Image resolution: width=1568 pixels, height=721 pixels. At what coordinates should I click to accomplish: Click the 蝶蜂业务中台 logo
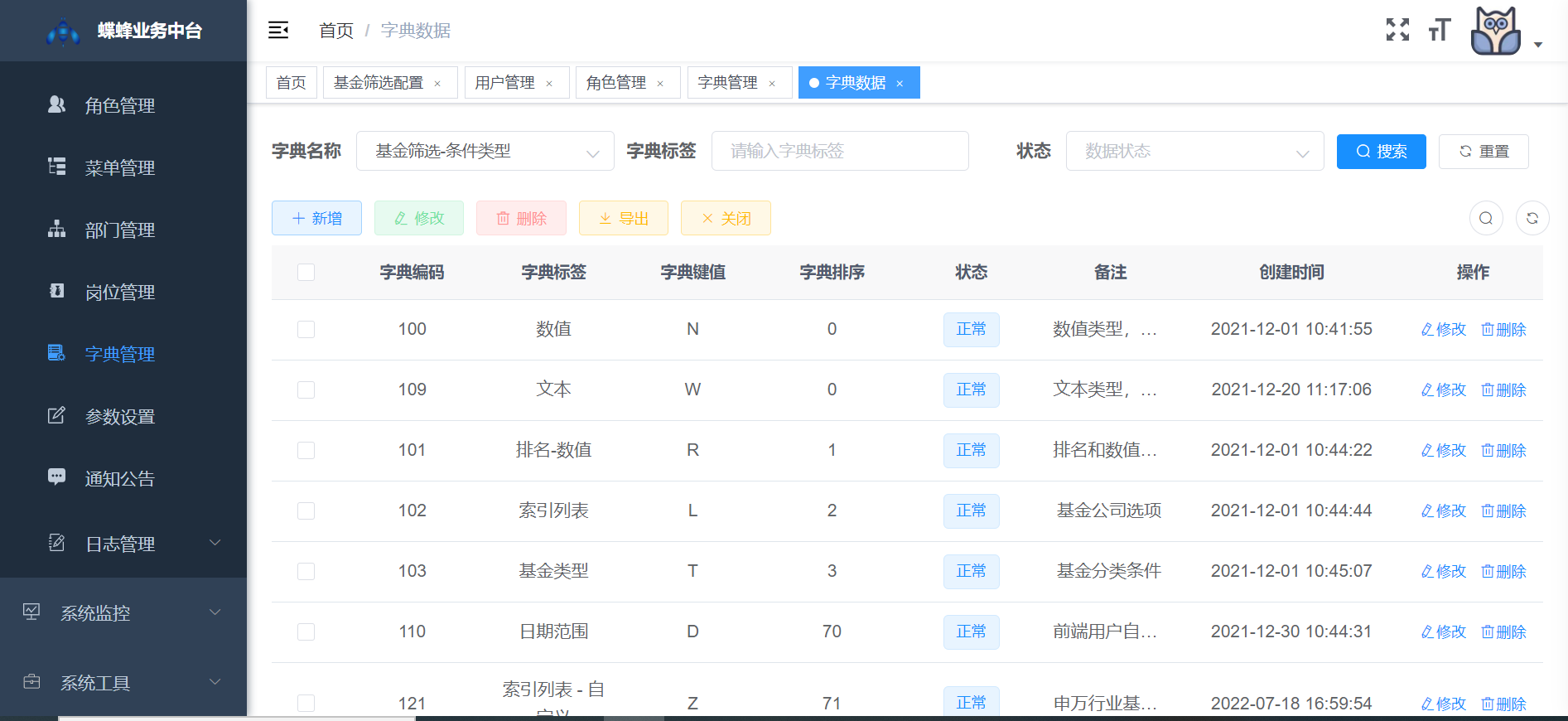[x=124, y=31]
